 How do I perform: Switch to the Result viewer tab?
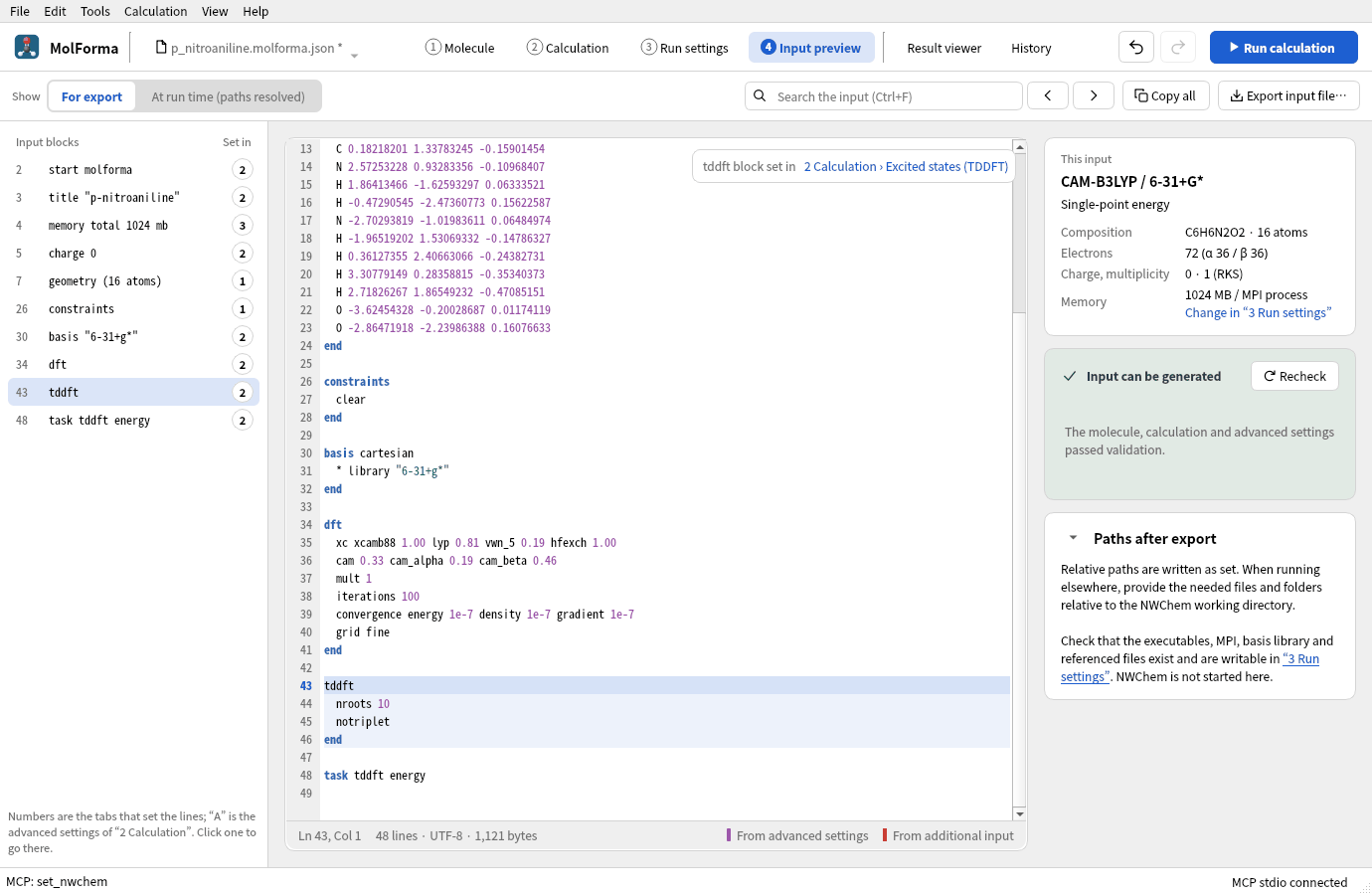943,48
